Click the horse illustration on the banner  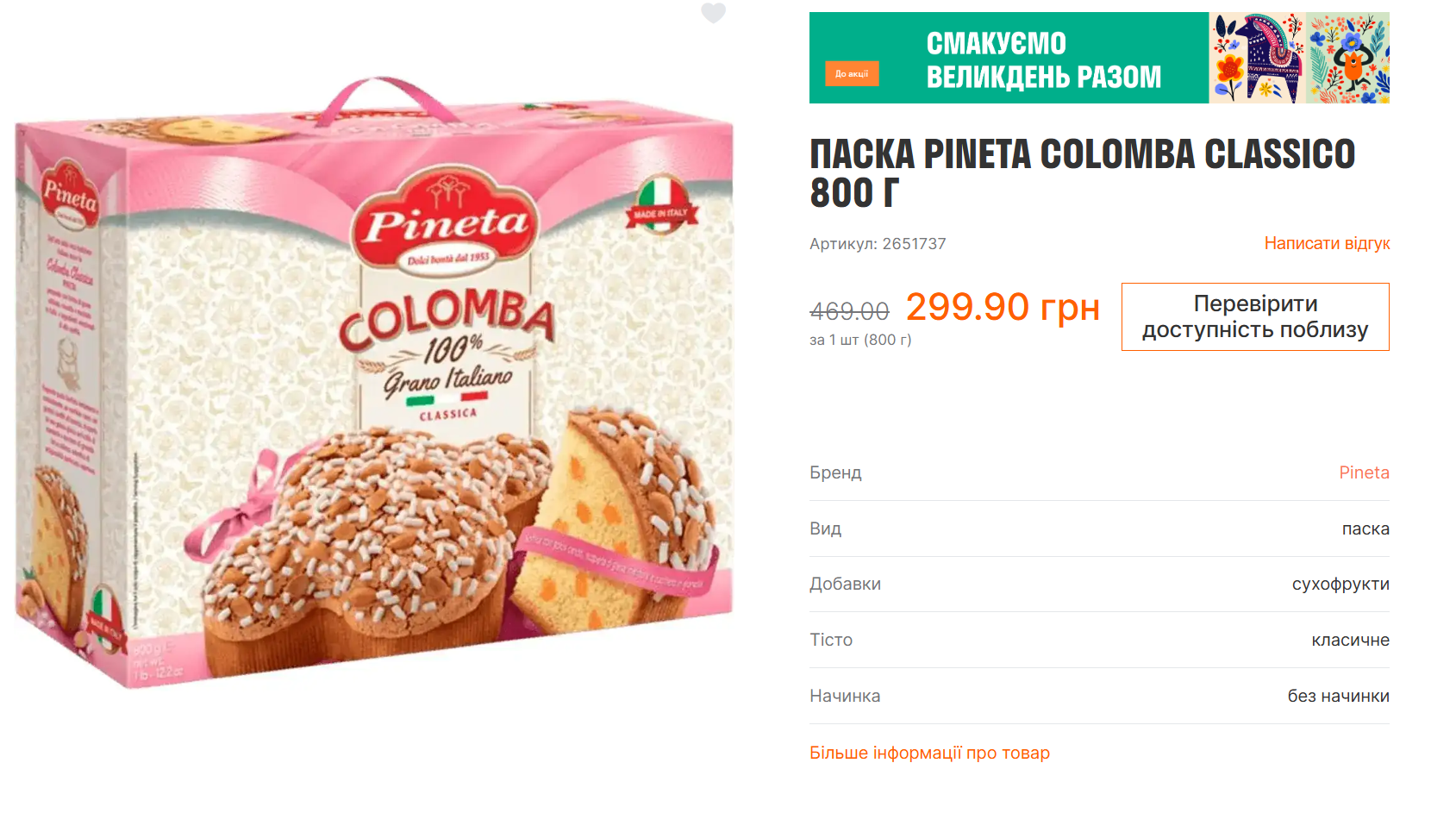click(1256, 58)
